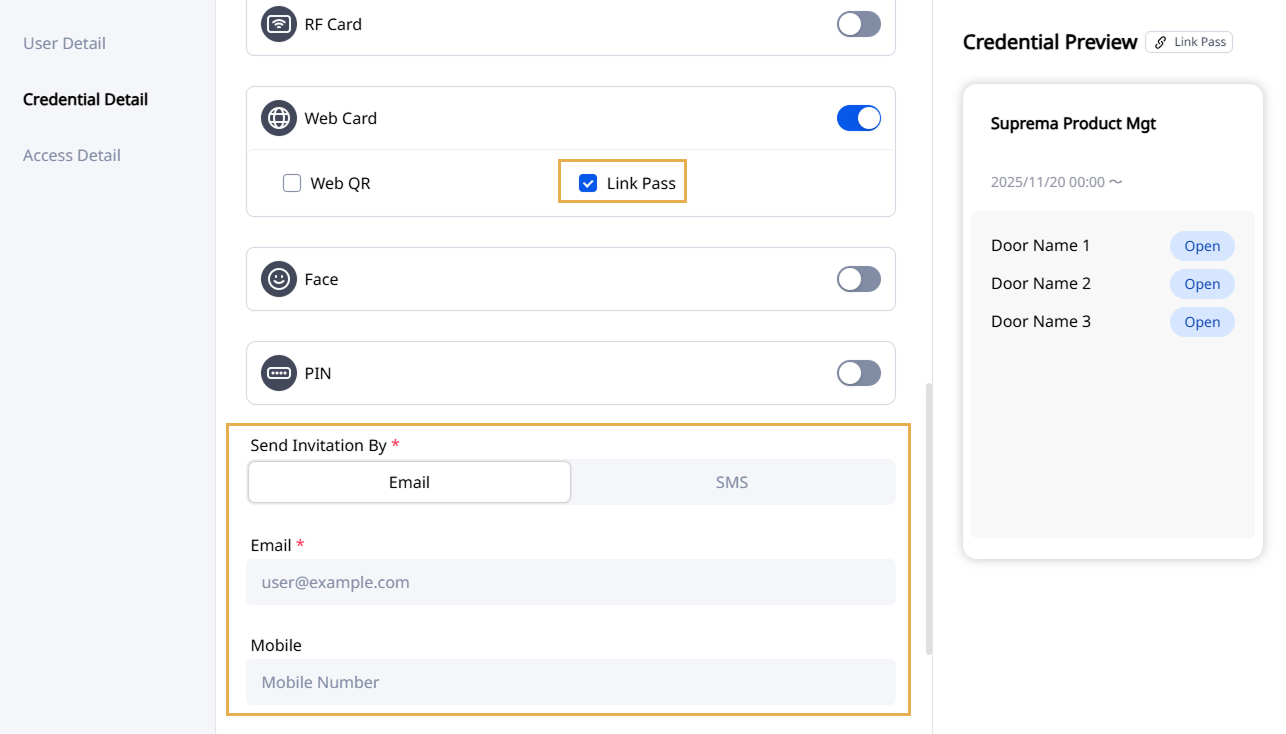Open the User Detail section
This screenshot has width=1286, height=734.
[x=64, y=43]
